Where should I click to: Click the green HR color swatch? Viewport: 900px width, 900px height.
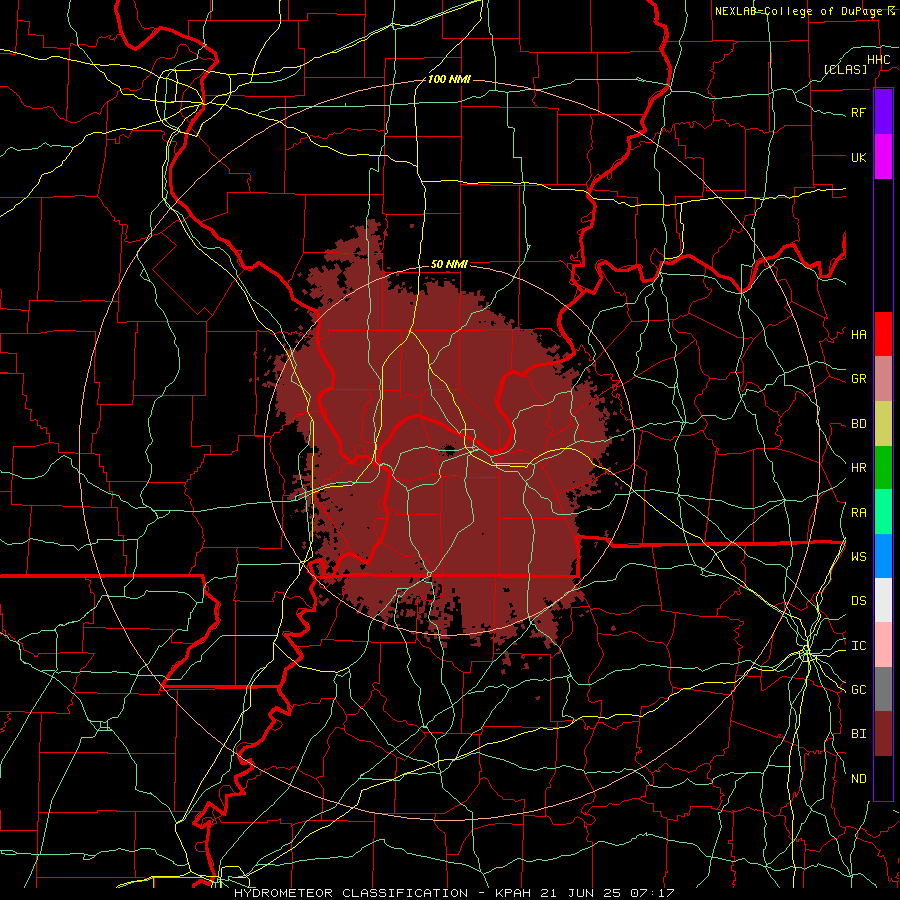[883, 468]
